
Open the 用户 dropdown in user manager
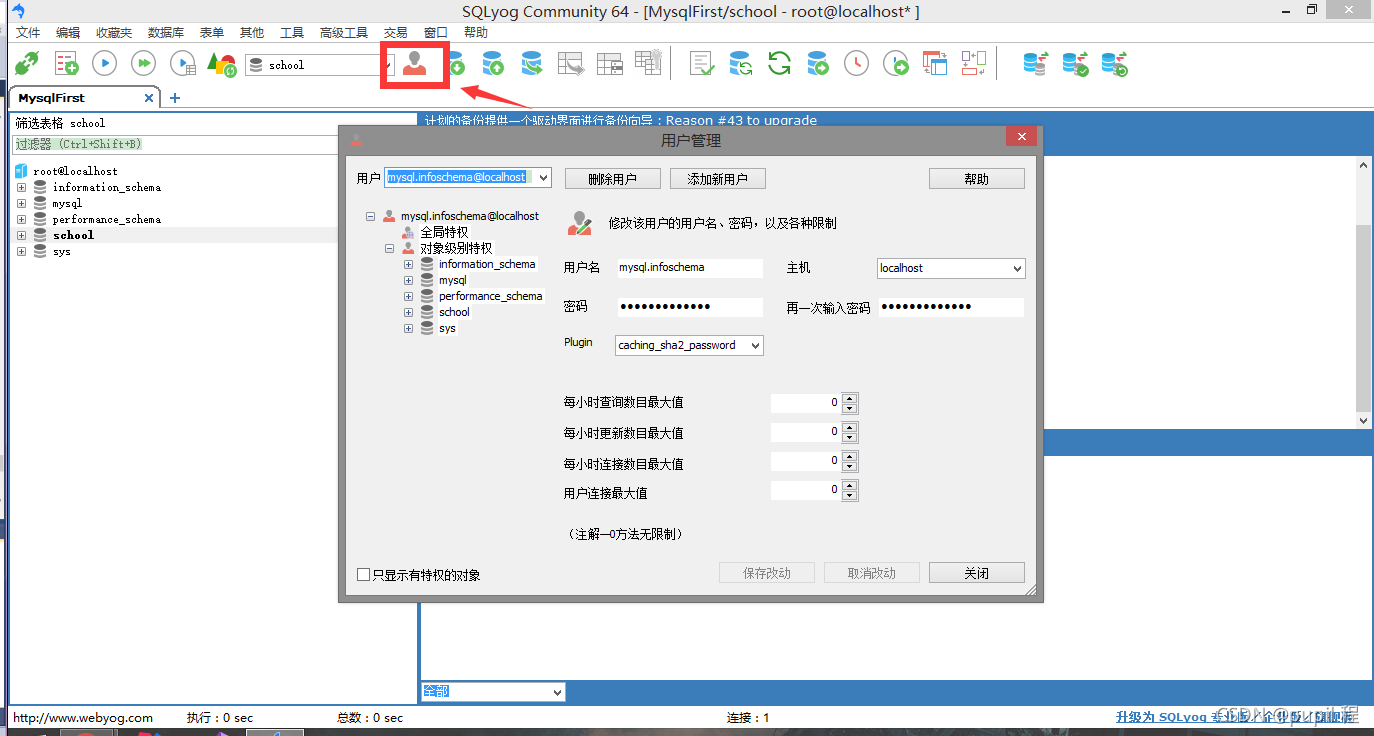(543, 177)
